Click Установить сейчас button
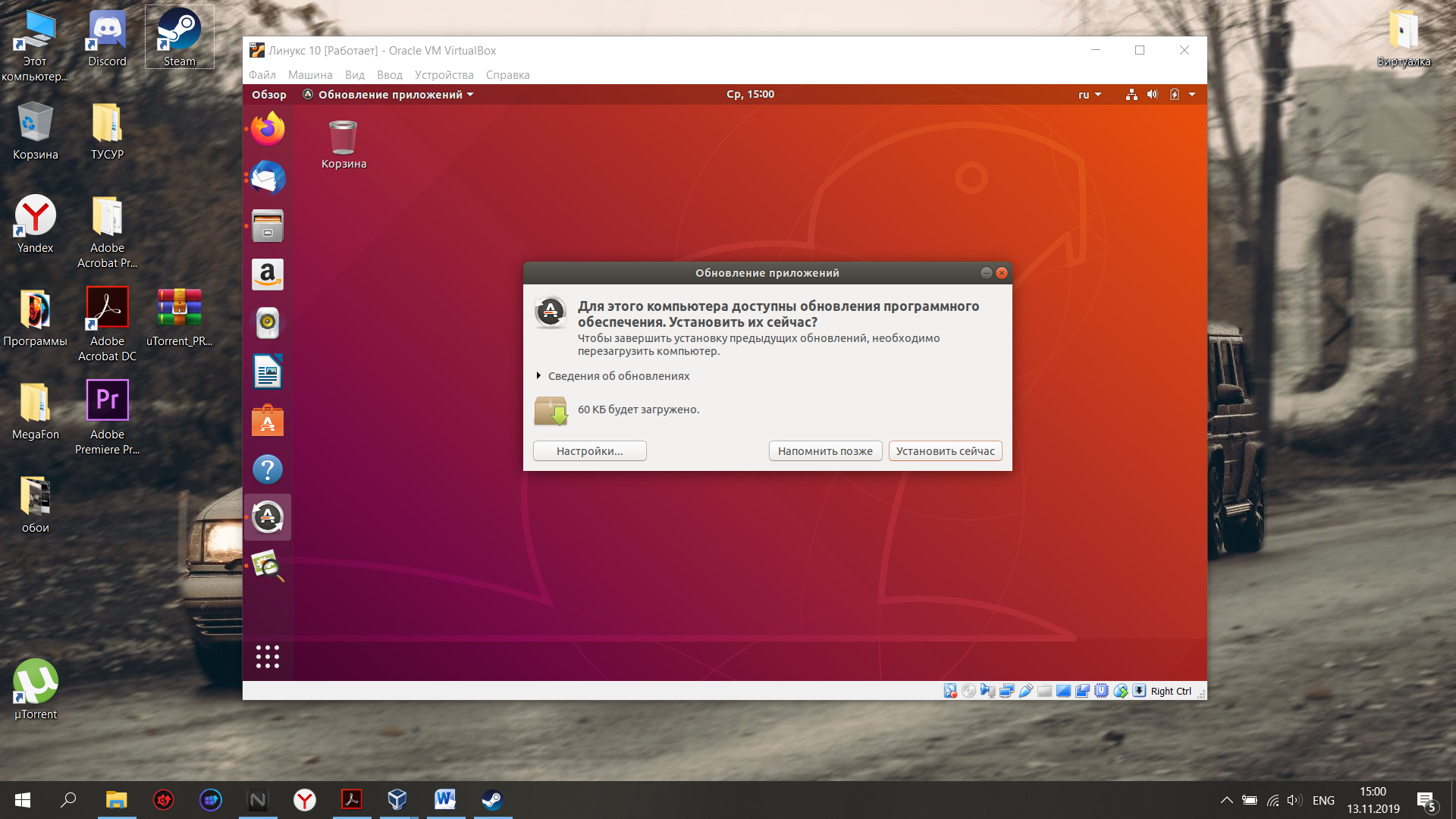This screenshot has height=819, width=1456. [x=946, y=451]
